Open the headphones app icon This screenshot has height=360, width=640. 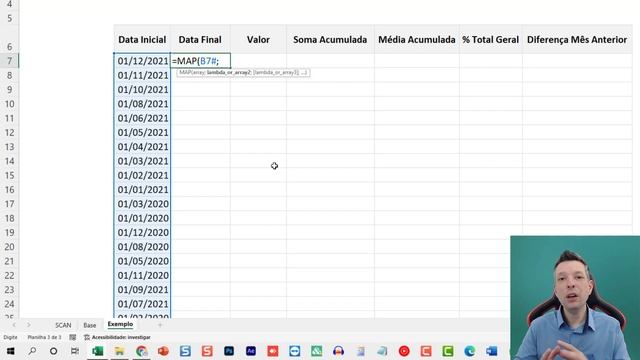click(x=338, y=351)
